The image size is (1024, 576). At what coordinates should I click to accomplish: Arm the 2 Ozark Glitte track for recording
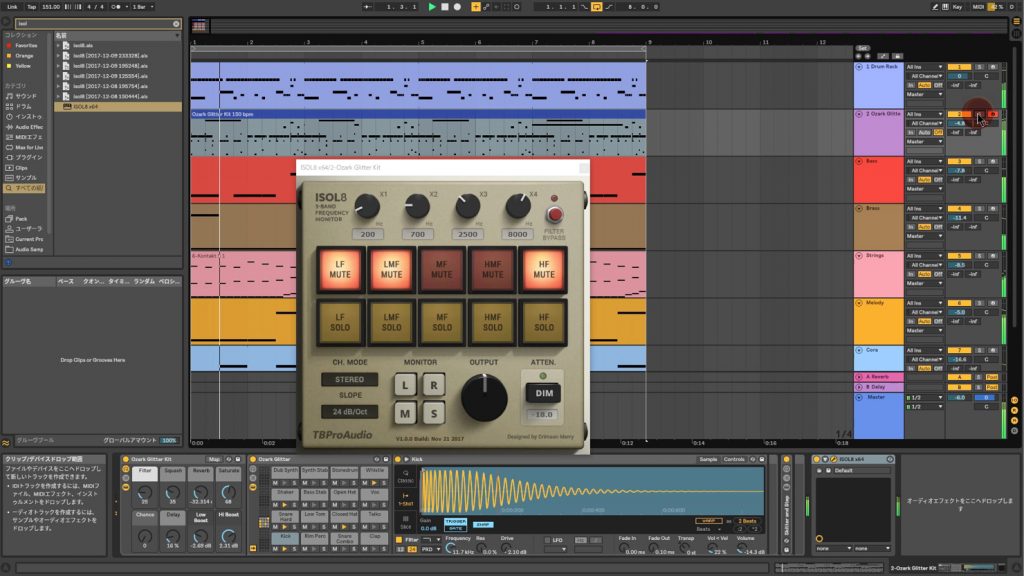[993, 114]
